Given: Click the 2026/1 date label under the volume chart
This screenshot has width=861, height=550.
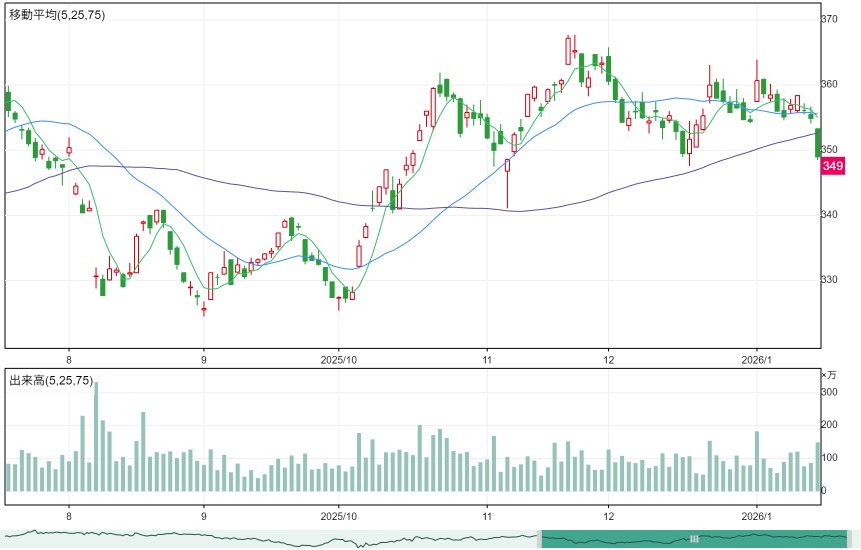Looking at the screenshot, I should click(x=757, y=517).
